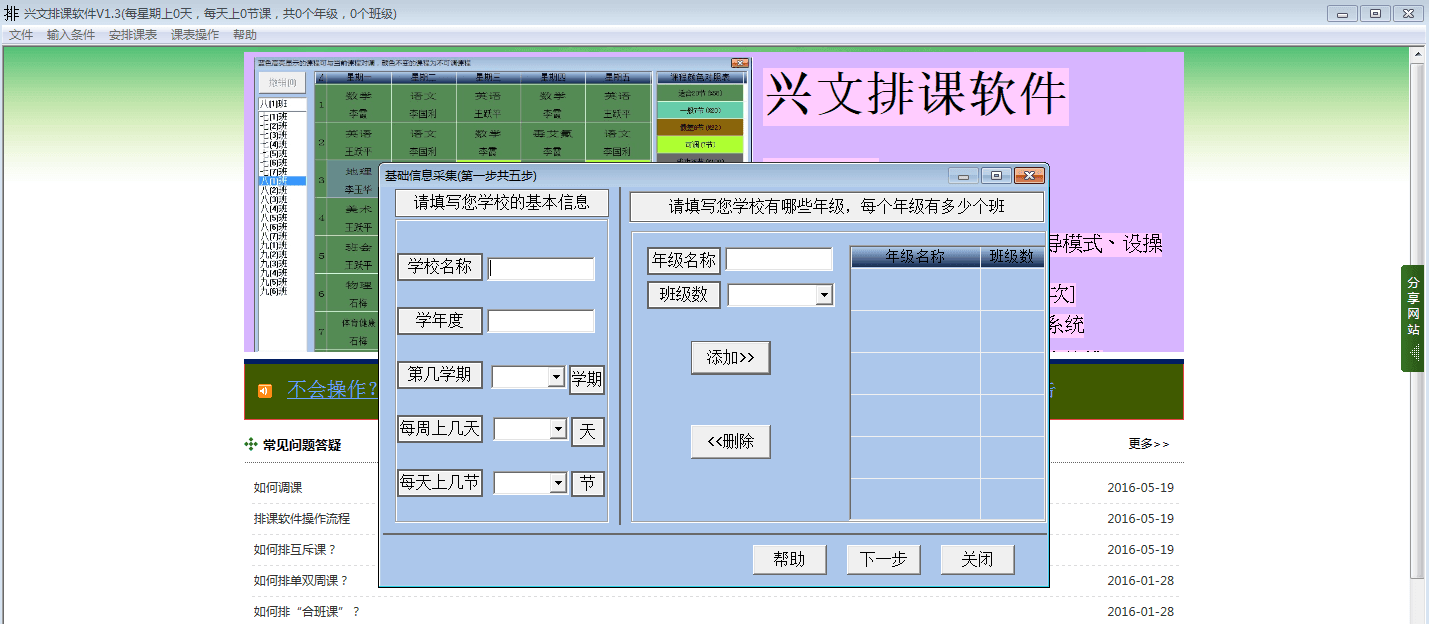Click the 更多>> link

pyautogui.click(x=1149, y=444)
